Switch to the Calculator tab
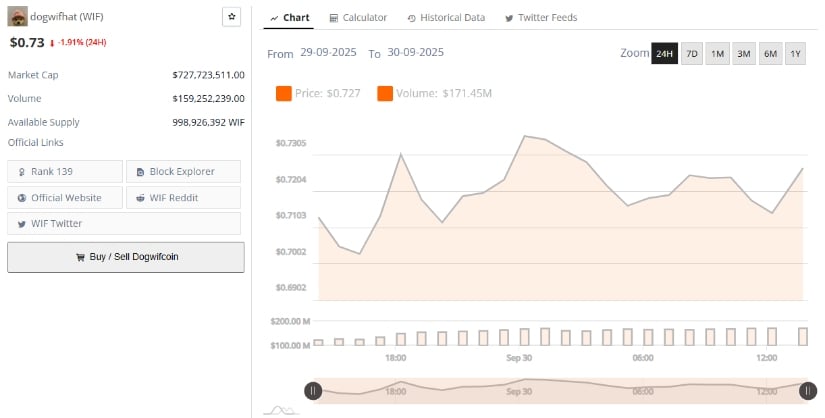This screenshot has width=825, height=418. (x=357, y=18)
